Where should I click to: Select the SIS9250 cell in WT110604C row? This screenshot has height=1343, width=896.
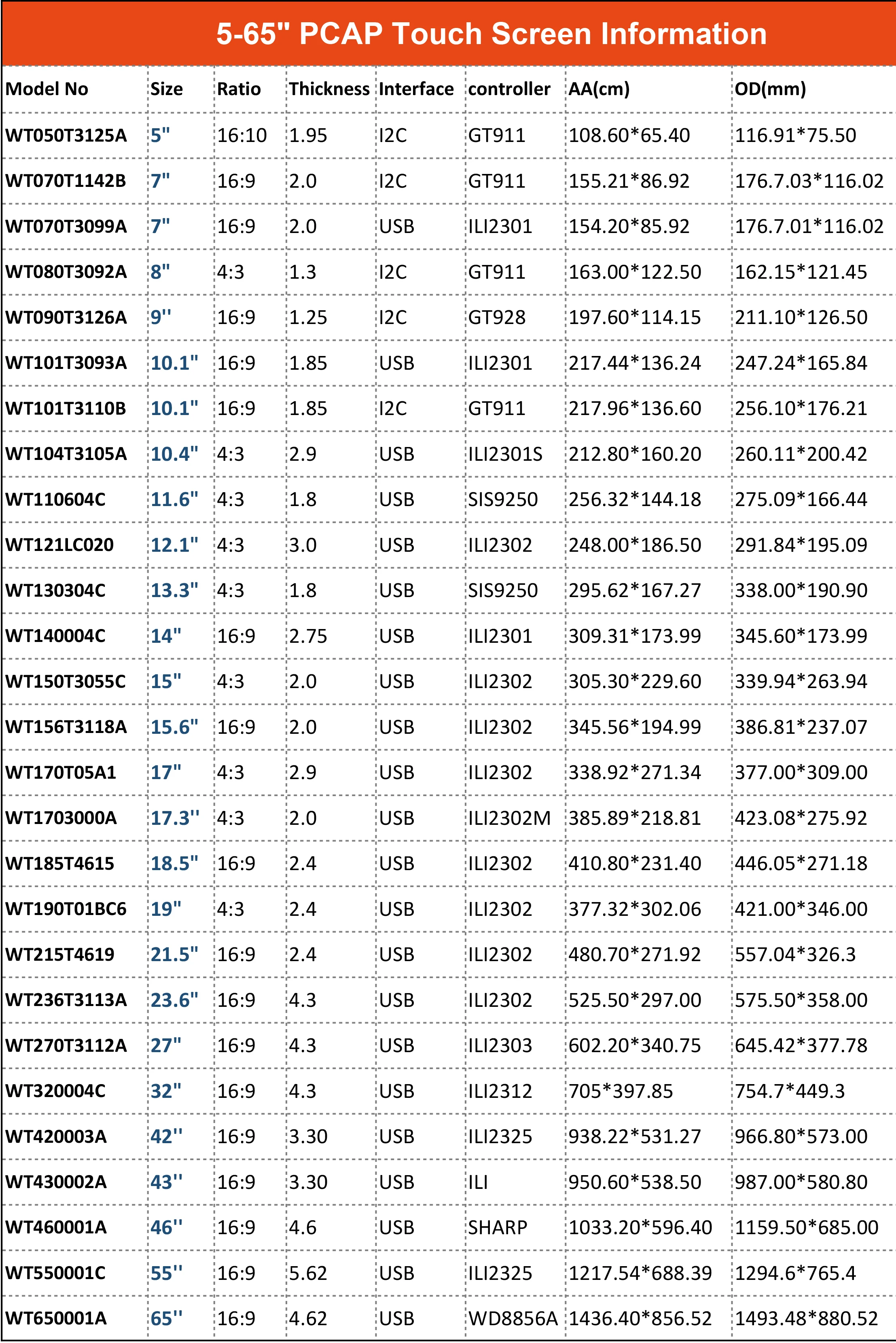[x=503, y=500]
